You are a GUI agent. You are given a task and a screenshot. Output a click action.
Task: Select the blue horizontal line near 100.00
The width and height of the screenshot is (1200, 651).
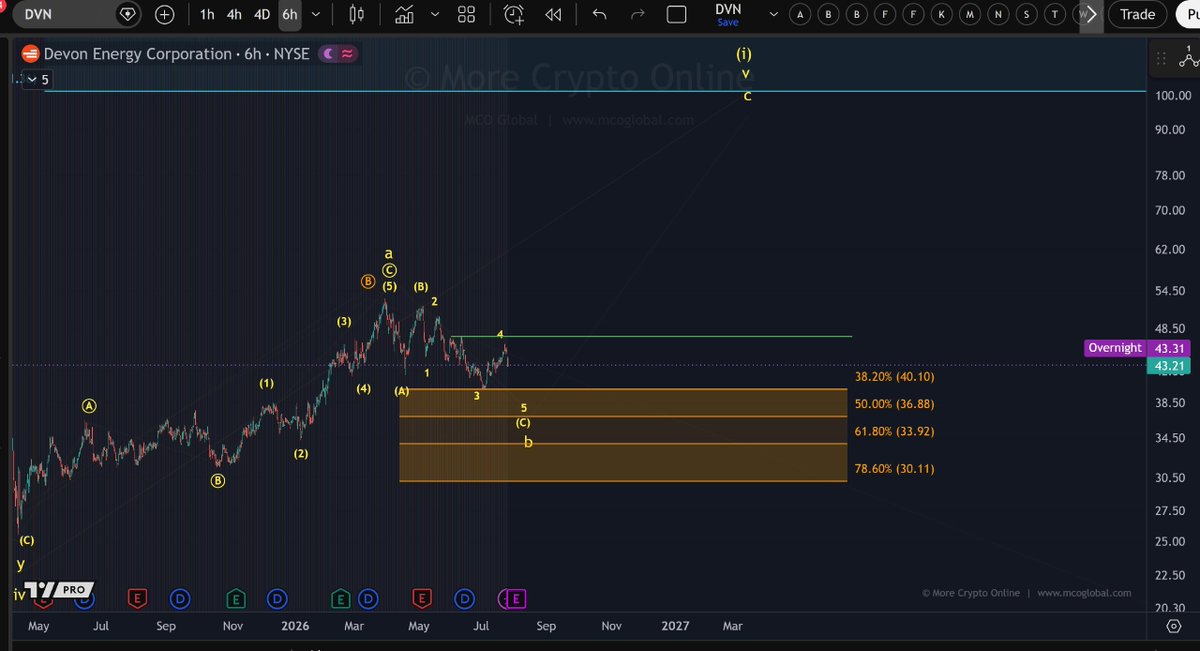tap(595, 91)
